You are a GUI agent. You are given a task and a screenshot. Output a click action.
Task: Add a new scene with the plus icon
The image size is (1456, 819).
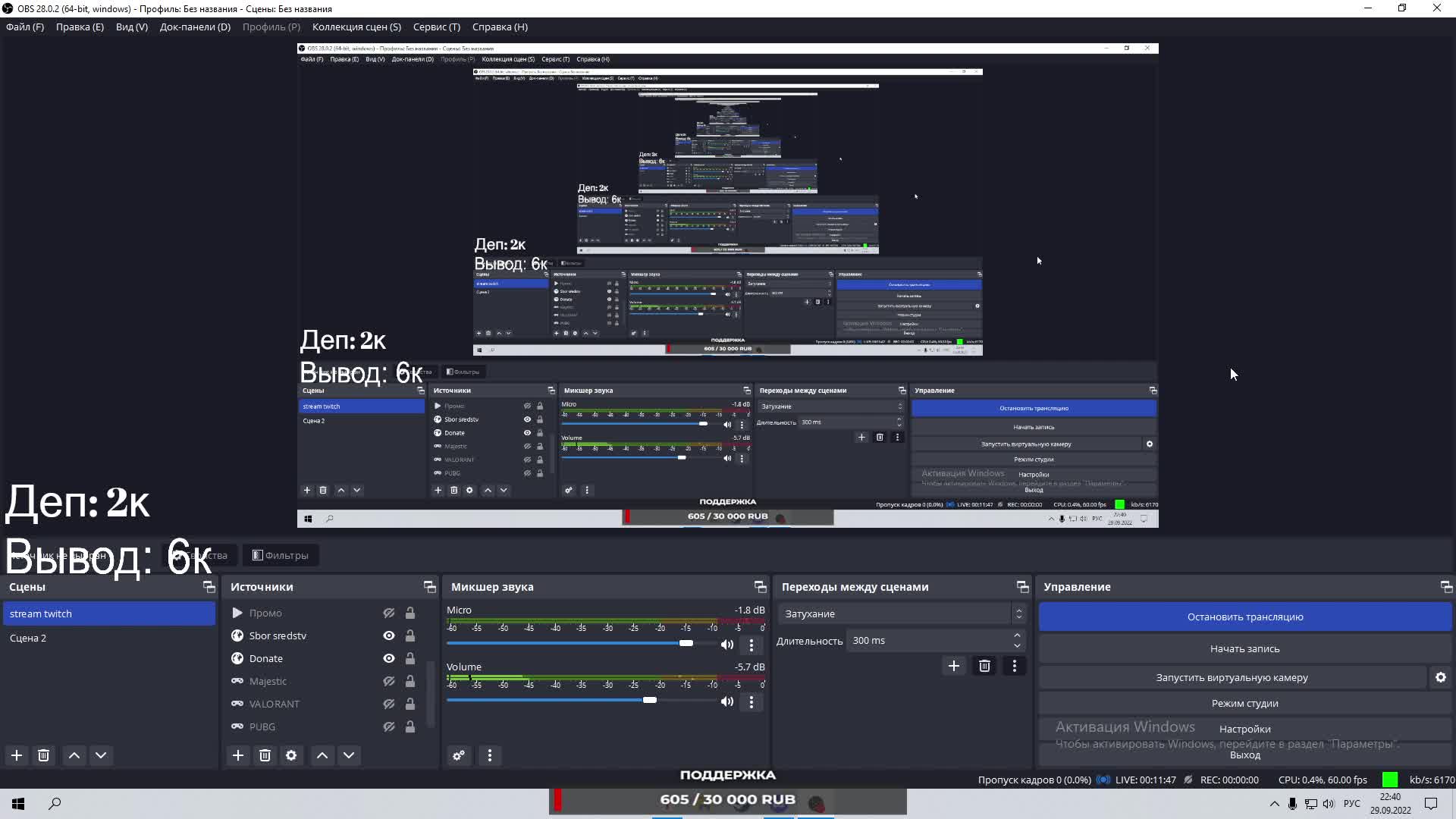coord(17,755)
